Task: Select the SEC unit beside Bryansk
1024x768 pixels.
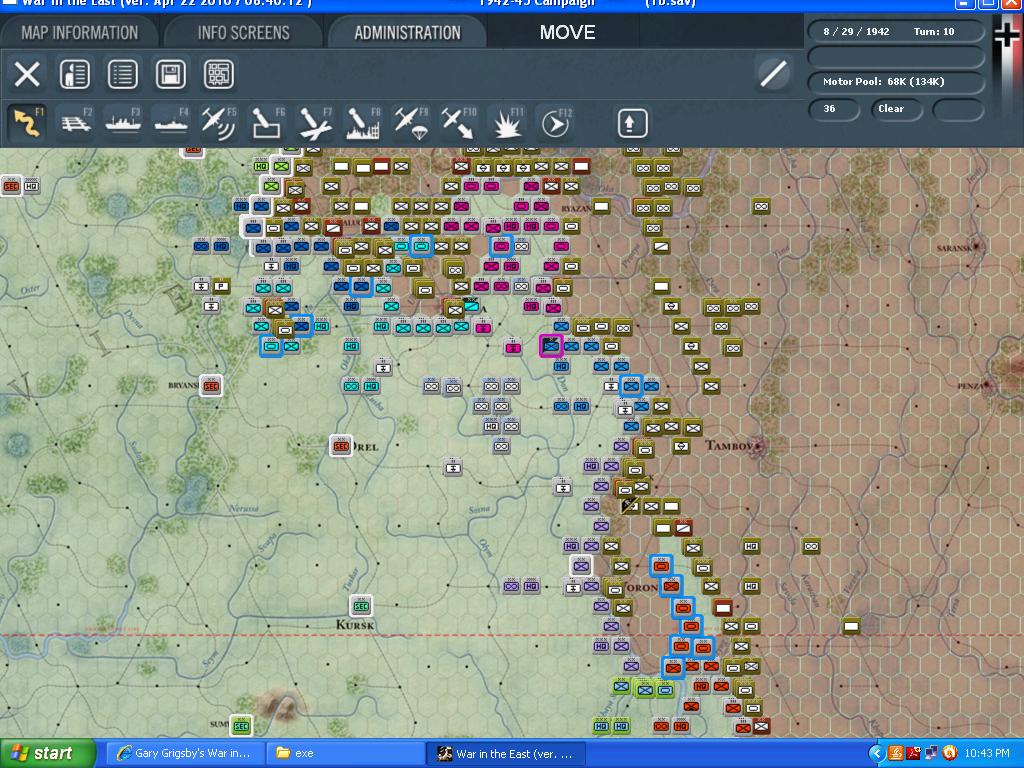Action: (210, 385)
